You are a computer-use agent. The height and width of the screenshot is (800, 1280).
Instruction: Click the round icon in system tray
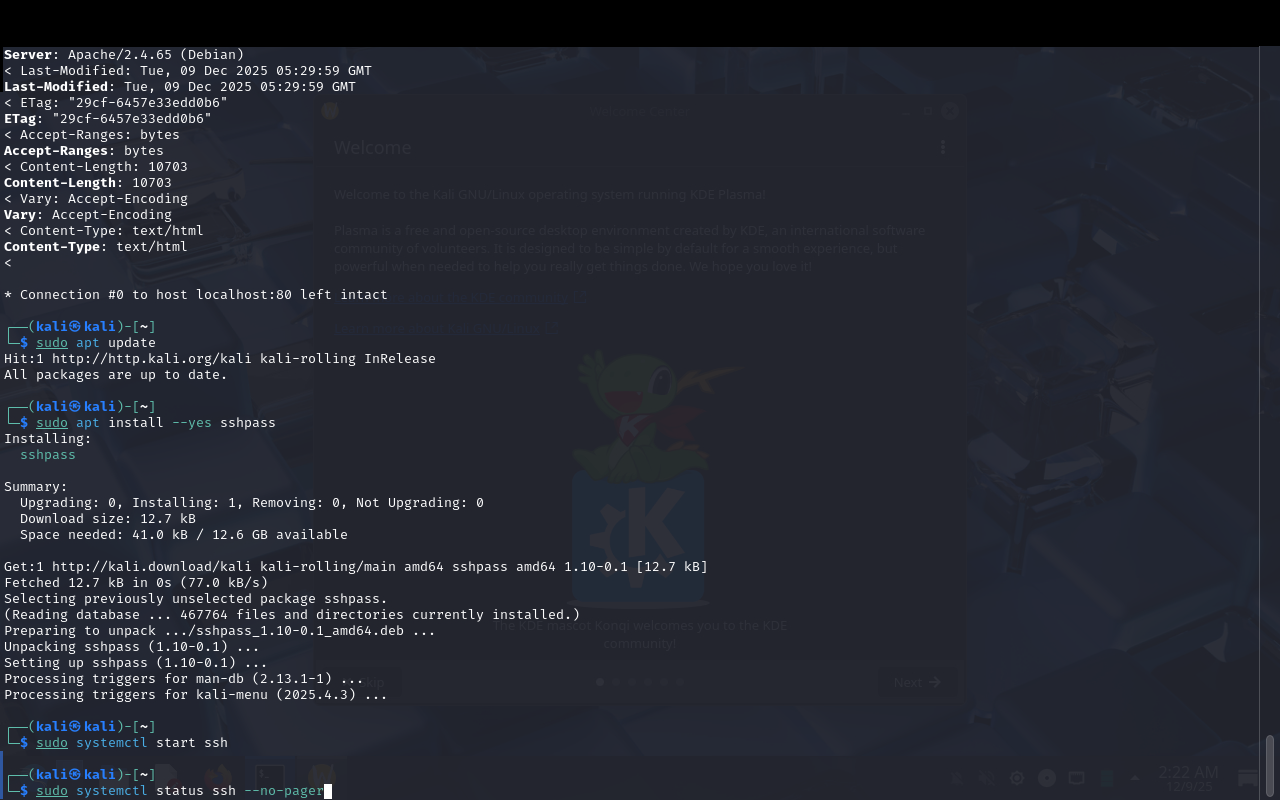(x=1047, y=778)
